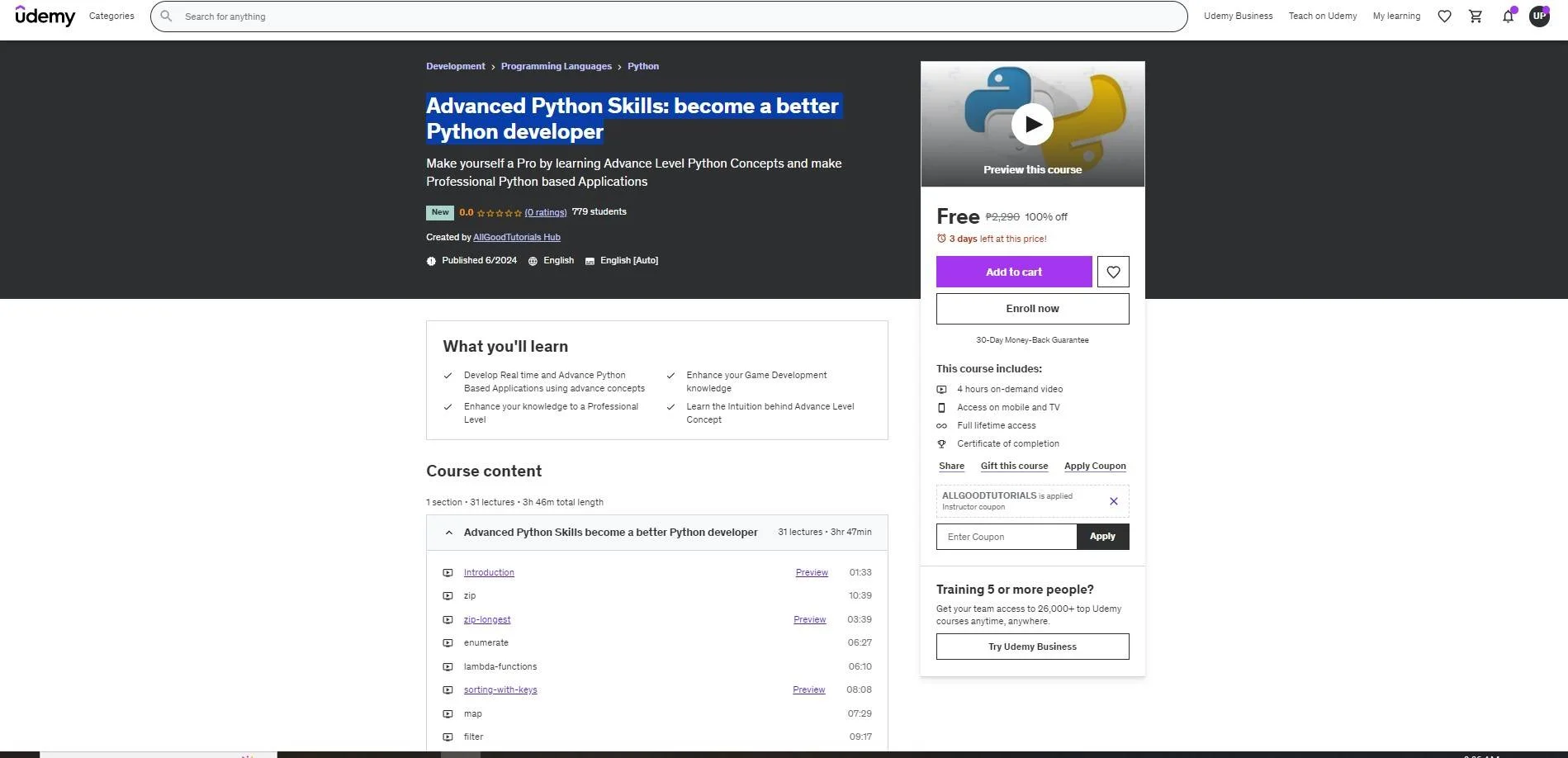1568x758 pixels.
Task: Click Apply Coupon link
Action: [x=1095, y=466]
